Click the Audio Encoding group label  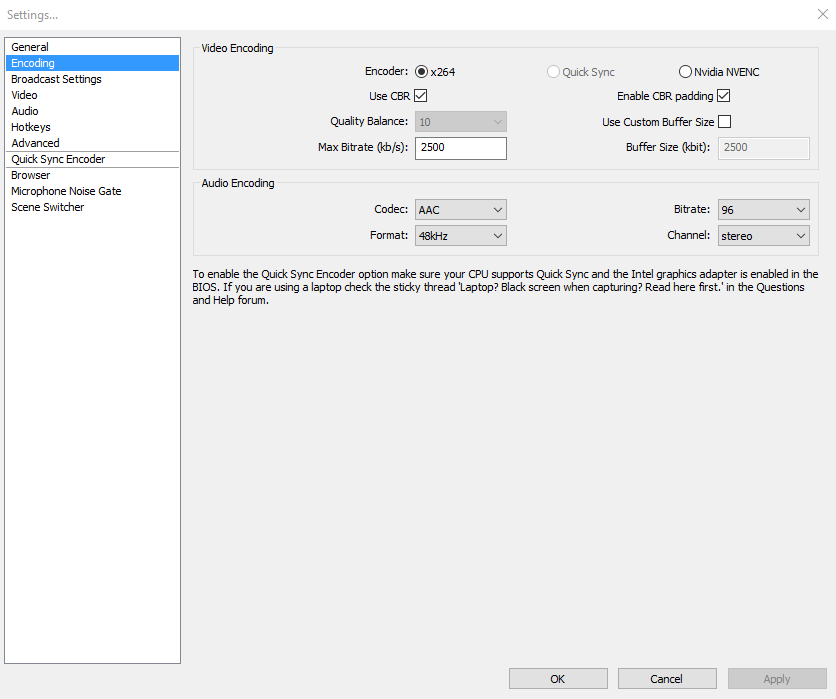point(238,183)
